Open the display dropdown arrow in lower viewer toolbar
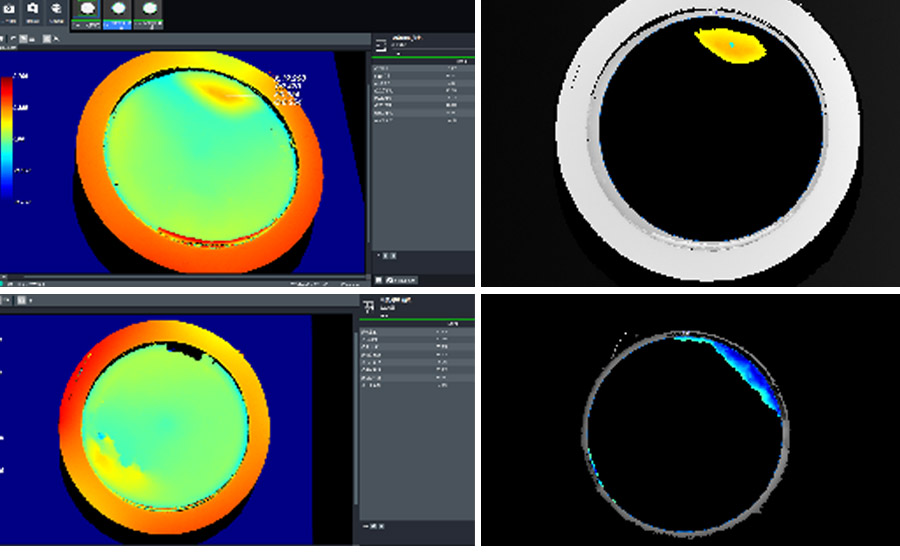 pyautogui.click(x=32, y=299)
